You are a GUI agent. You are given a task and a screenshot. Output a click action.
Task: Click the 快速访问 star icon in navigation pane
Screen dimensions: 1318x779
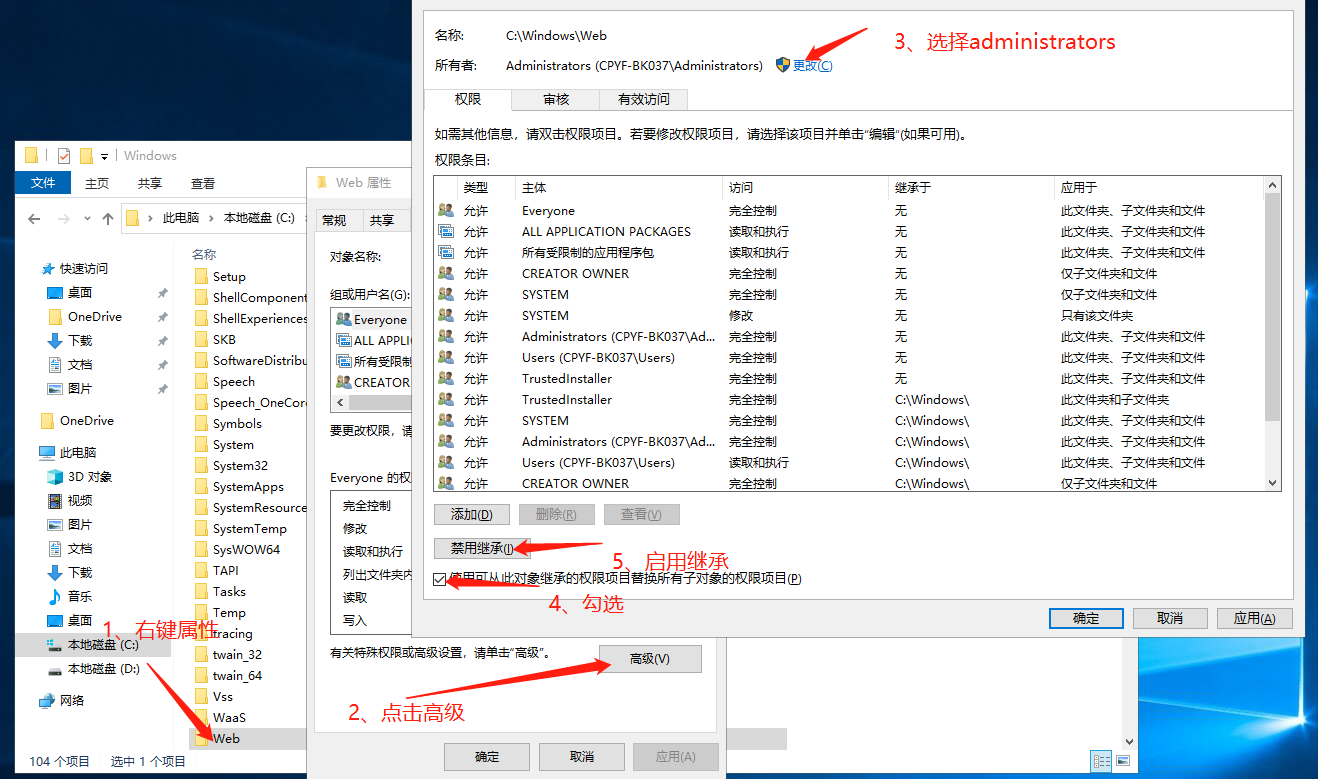coord(47,269)
